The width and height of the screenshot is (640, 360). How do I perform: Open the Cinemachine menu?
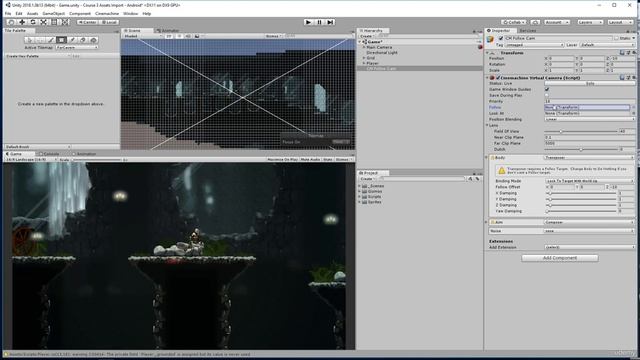(x=107, y=13)
